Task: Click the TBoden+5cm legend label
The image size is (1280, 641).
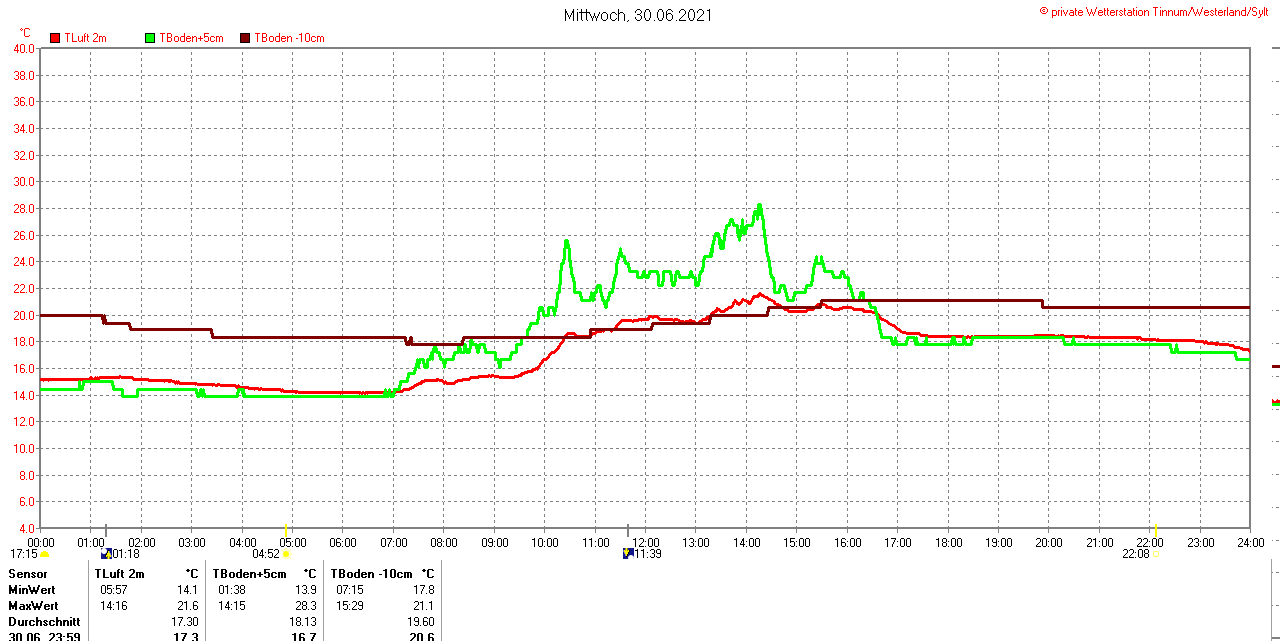Action: 191,38
